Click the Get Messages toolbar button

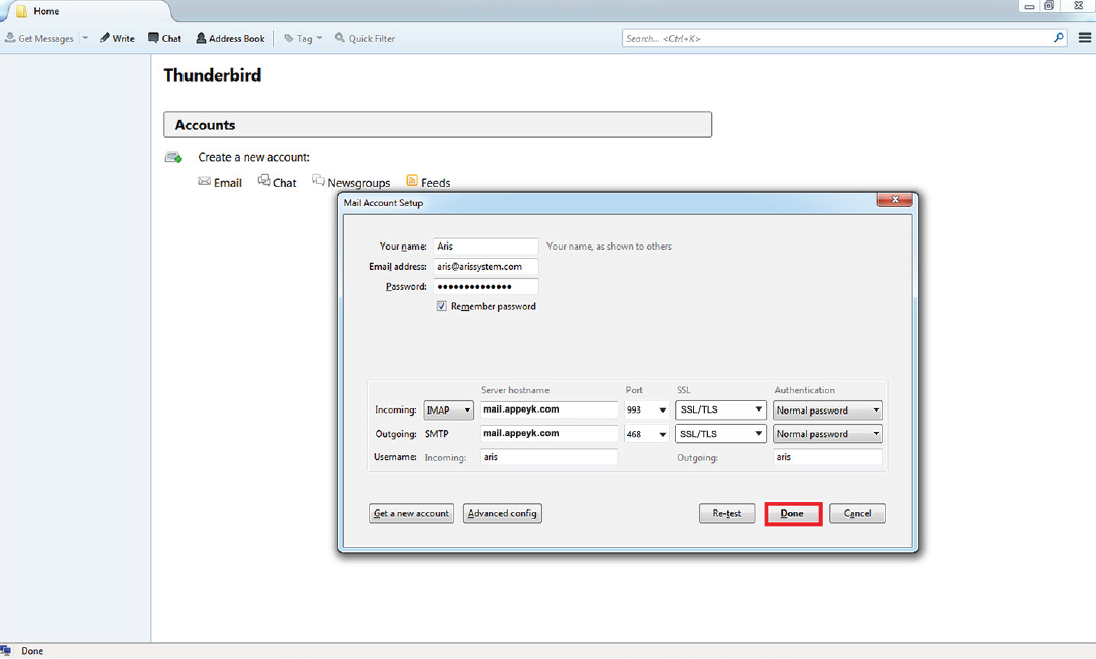[x=39, y=38]
